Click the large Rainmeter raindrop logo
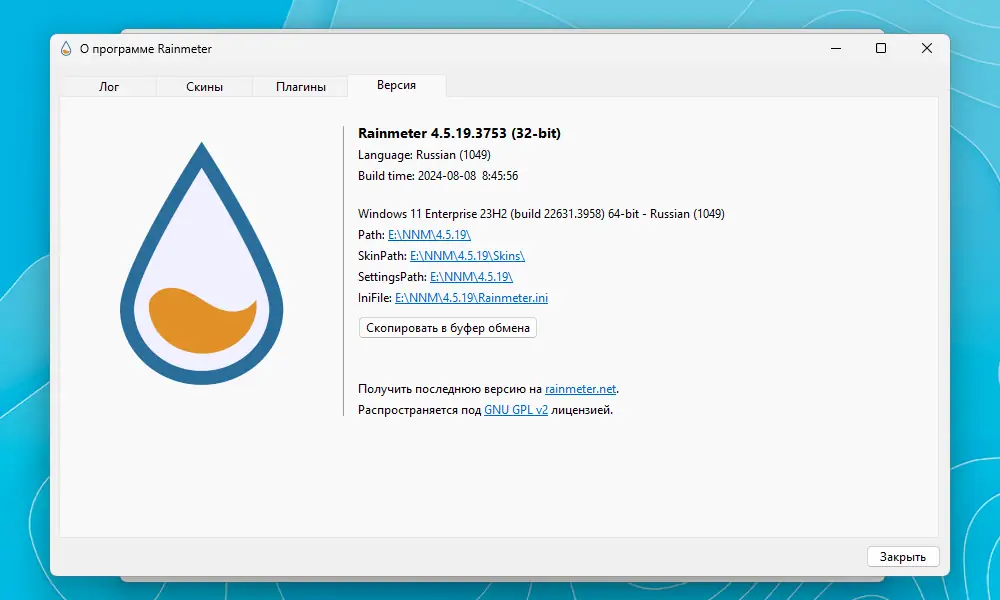The width and height of the screenshot is (1000, 600). pos(202,263)
